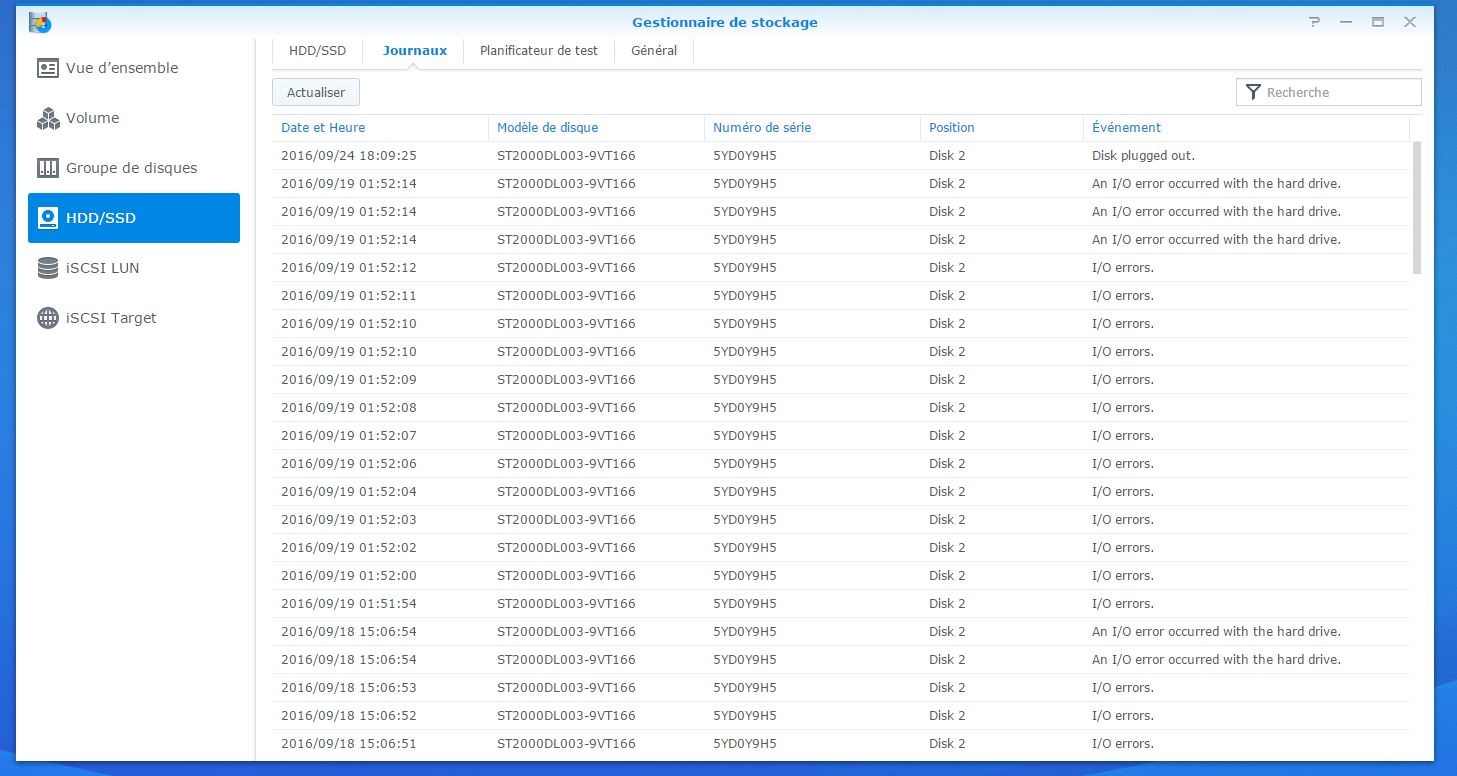Viewport: 1457px width, 776px height.
Task: Select the log row dated 2016/09/19 01:52:04
Action: pos(841,492)
